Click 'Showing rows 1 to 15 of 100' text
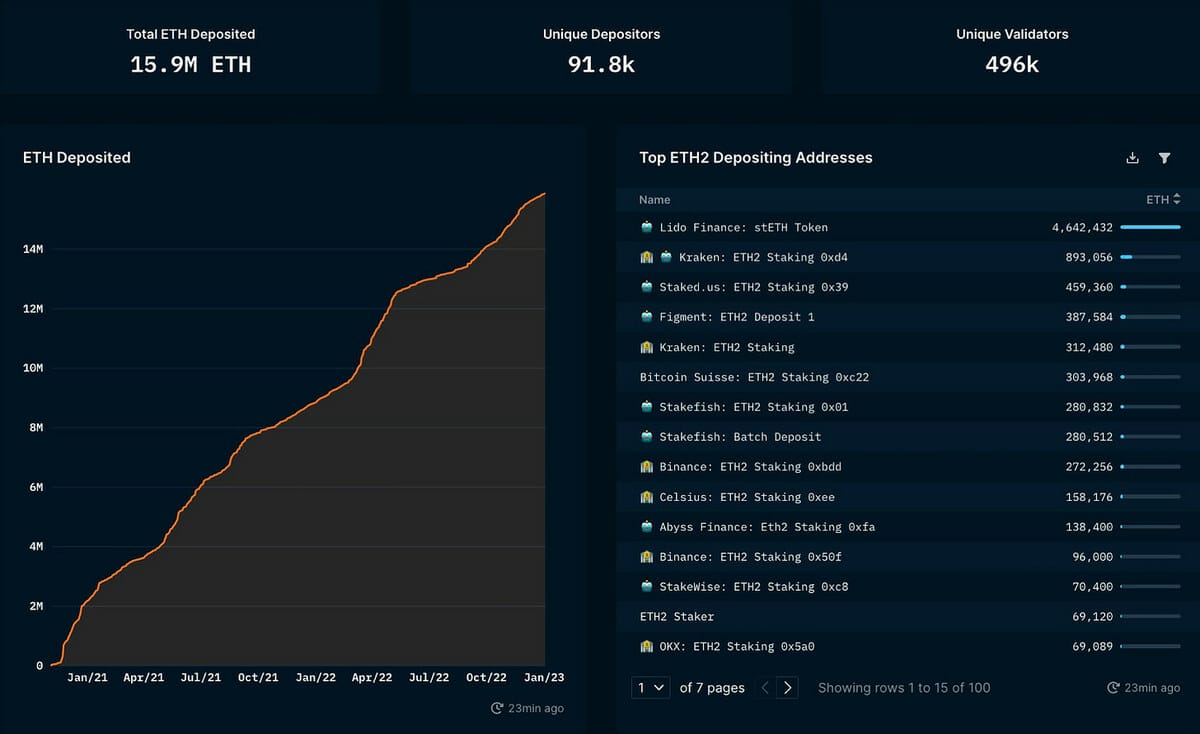1200x734 pixels. [x=904, y=688]
